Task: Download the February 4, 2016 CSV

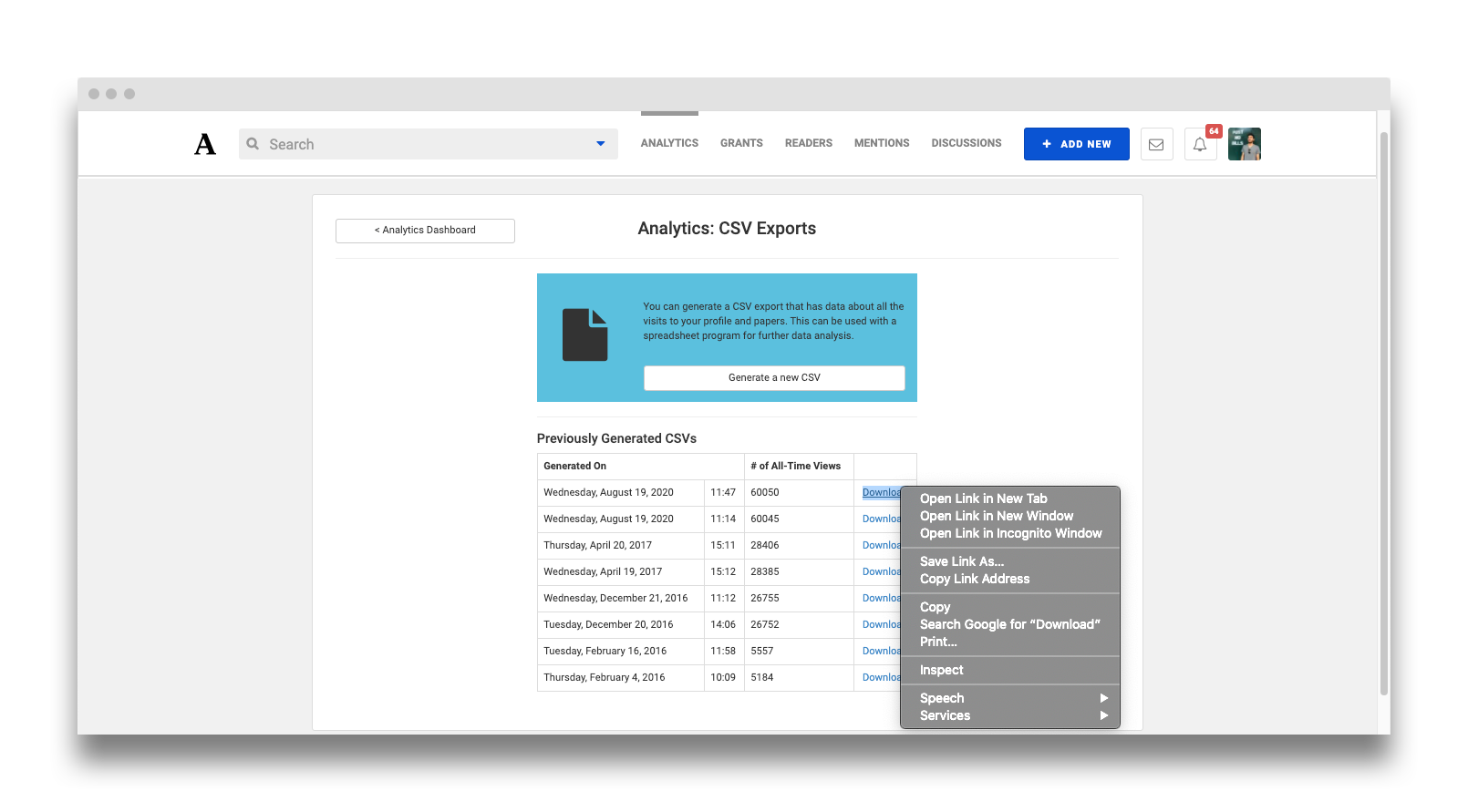Action: pos(880,677)
